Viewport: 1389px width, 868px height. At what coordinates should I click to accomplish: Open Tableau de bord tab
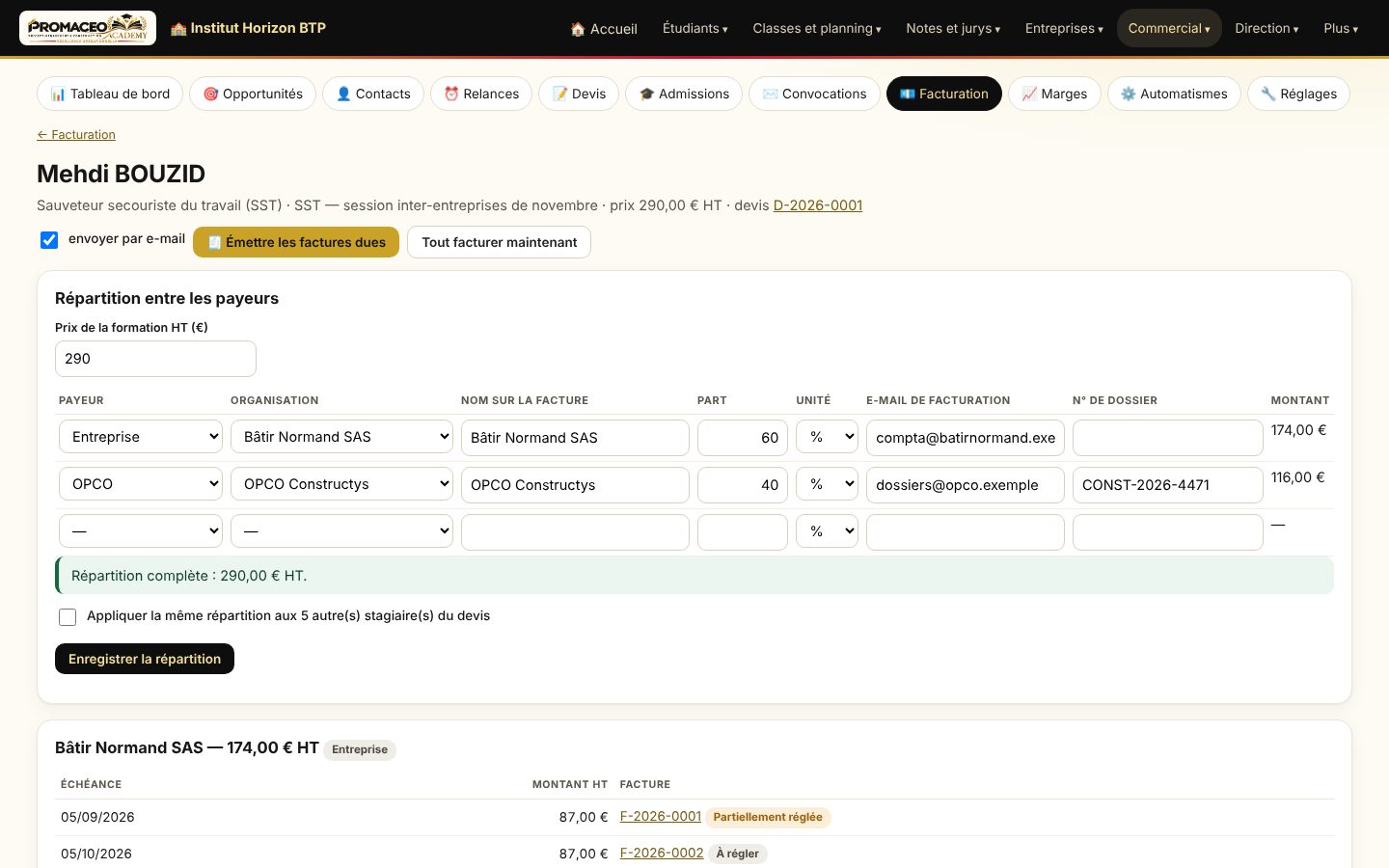coord(110,94)
